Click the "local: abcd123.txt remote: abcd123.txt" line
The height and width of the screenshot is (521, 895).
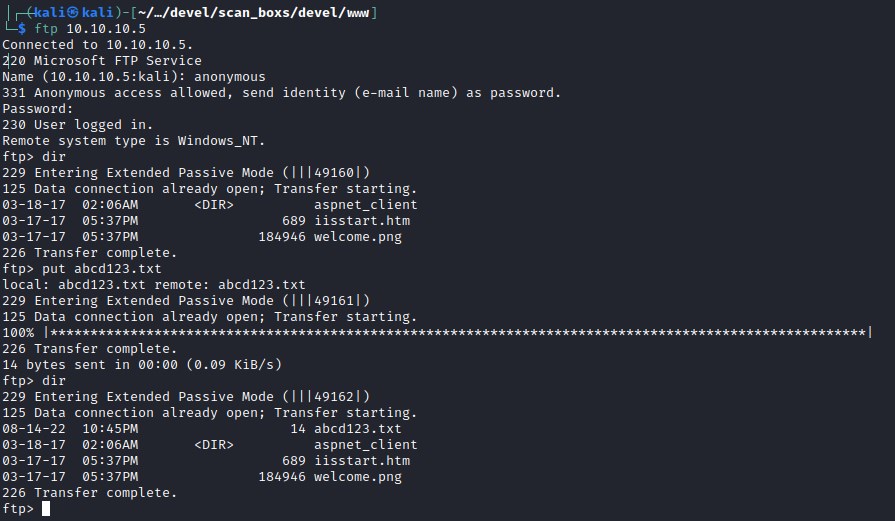(x=154, y=285)
